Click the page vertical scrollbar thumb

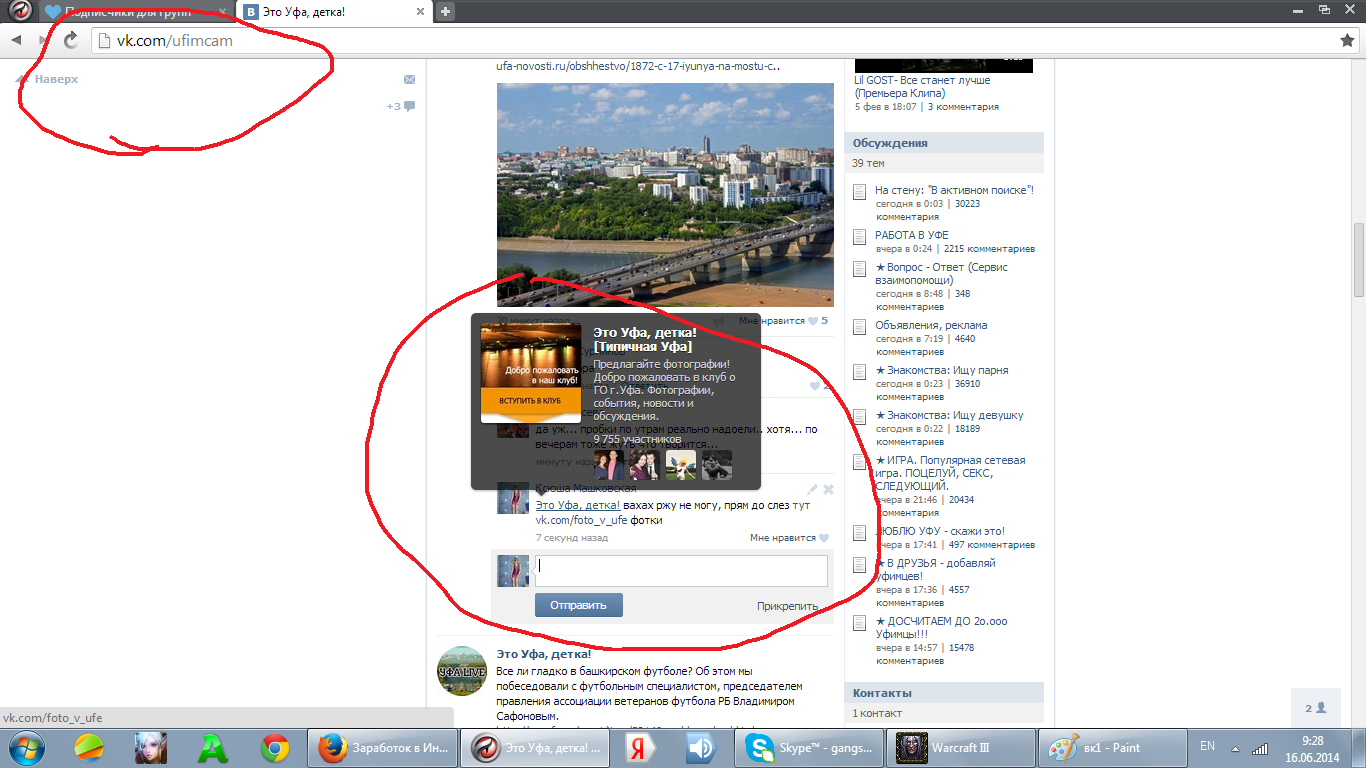pyautogui.click(x=1359, y=260)
